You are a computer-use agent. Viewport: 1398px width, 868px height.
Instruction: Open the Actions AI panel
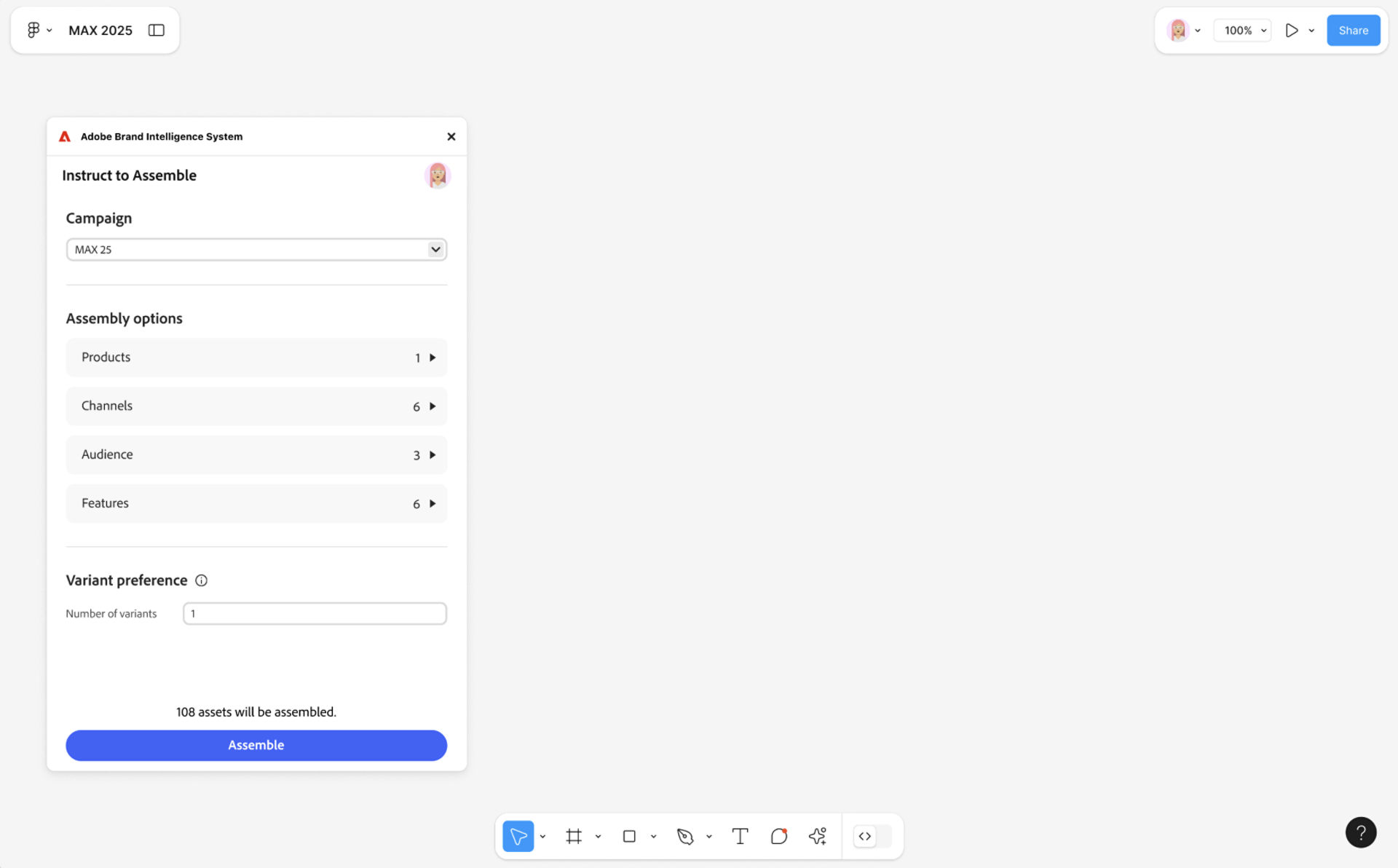pyautogui.click(x=817, y=836)
